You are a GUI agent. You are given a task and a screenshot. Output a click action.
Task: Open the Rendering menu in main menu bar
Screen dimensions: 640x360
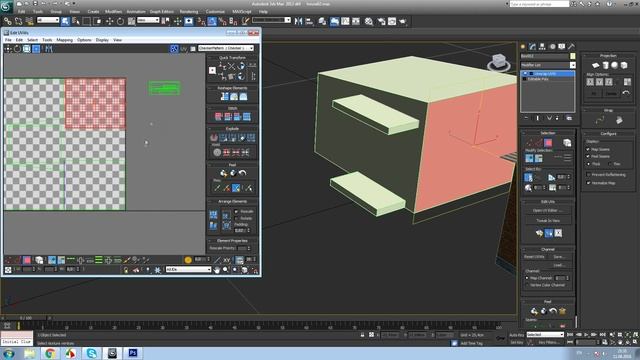pyautogui.click(x=189, y=12)
